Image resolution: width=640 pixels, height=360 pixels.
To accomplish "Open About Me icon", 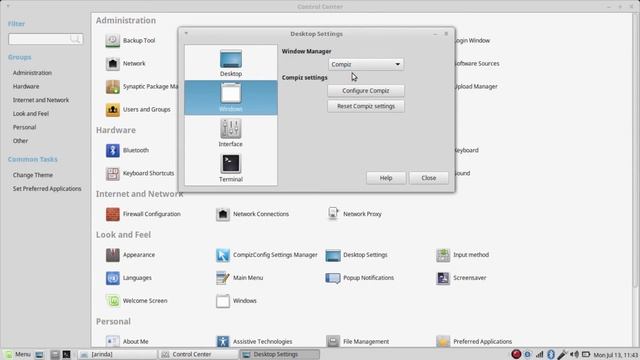I will pyautogui.click(x=112, y=341).
